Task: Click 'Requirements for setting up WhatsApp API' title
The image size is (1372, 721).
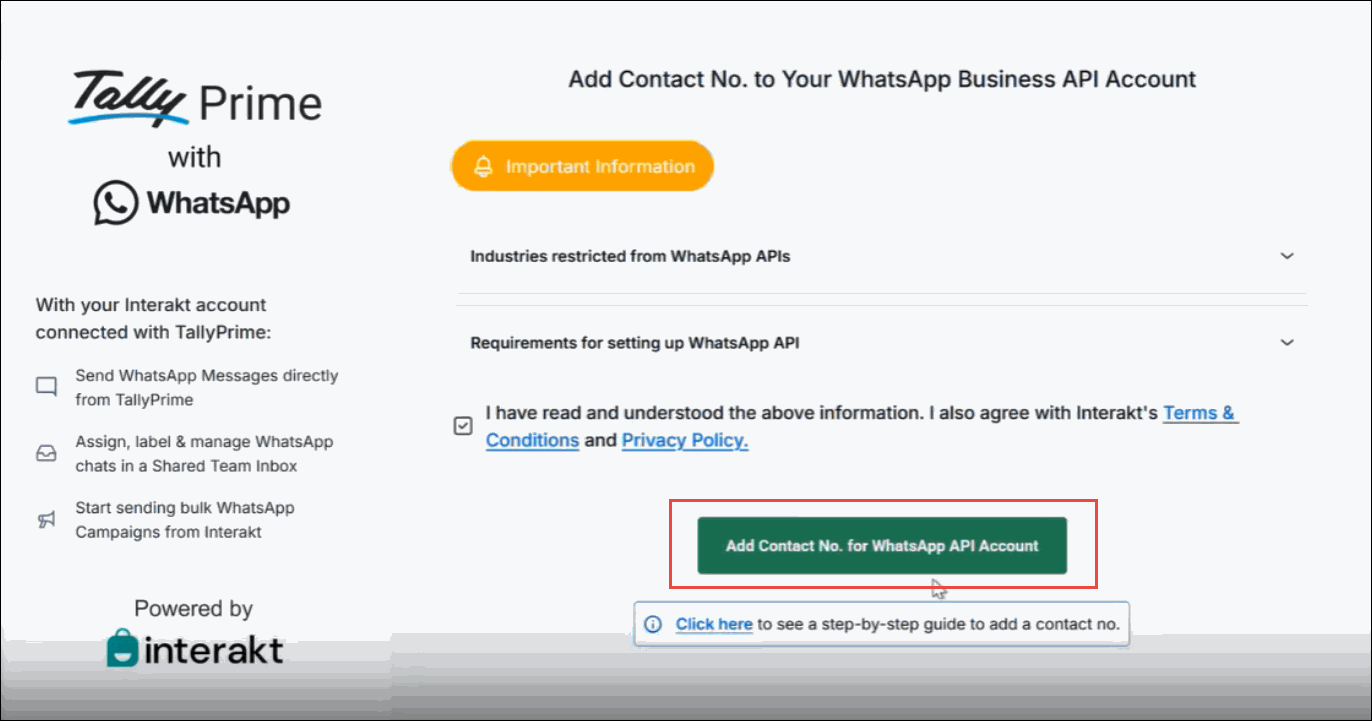Action: coord(634,343)
